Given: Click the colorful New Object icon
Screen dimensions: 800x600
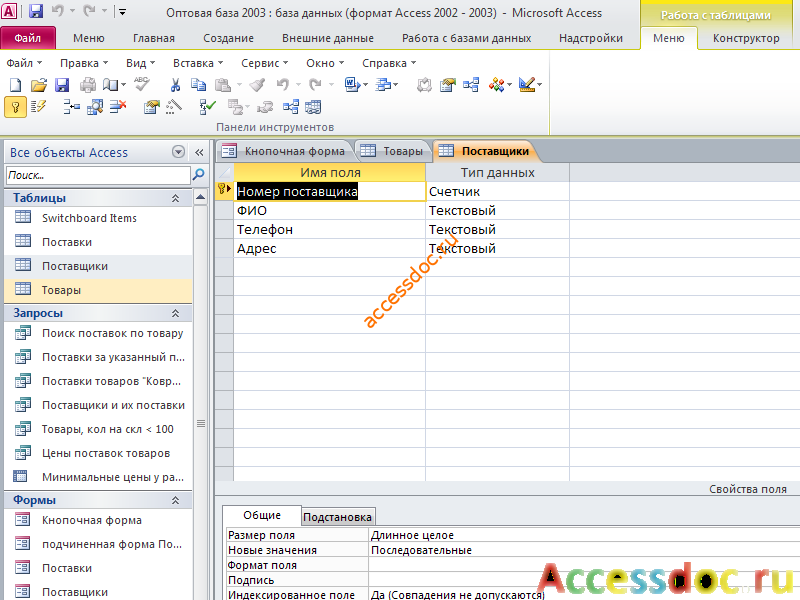Looking at the screenshot, I should [496, 85].
